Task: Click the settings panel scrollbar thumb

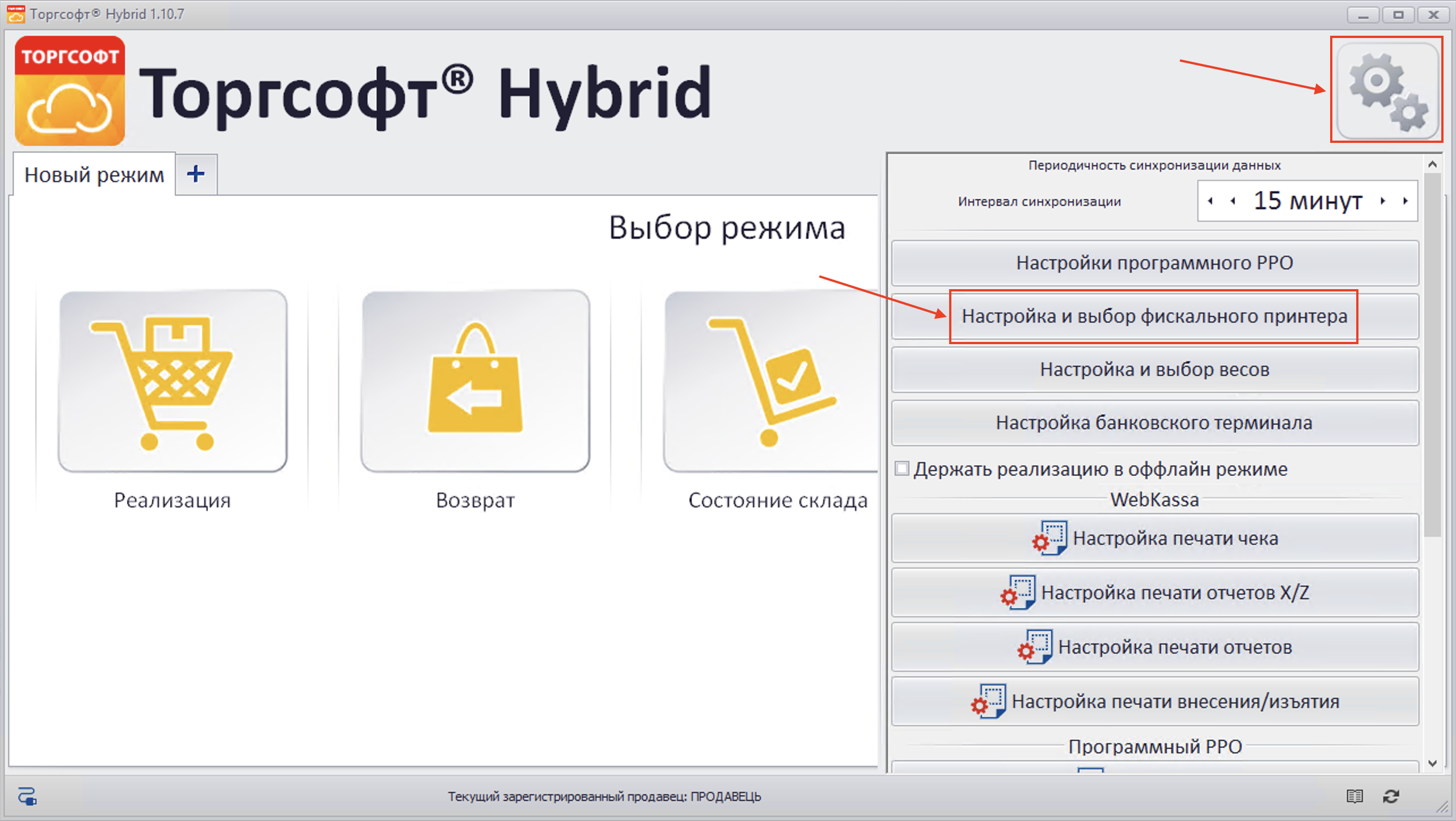Action: [x=1433, y=354]
